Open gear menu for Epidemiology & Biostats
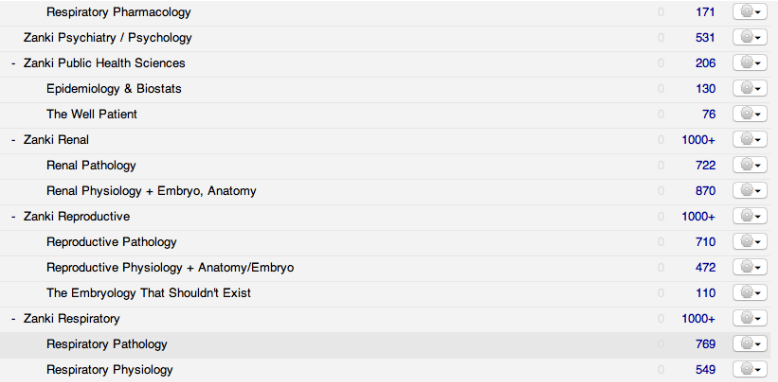778x382 pixels. (x=750, y=89)
